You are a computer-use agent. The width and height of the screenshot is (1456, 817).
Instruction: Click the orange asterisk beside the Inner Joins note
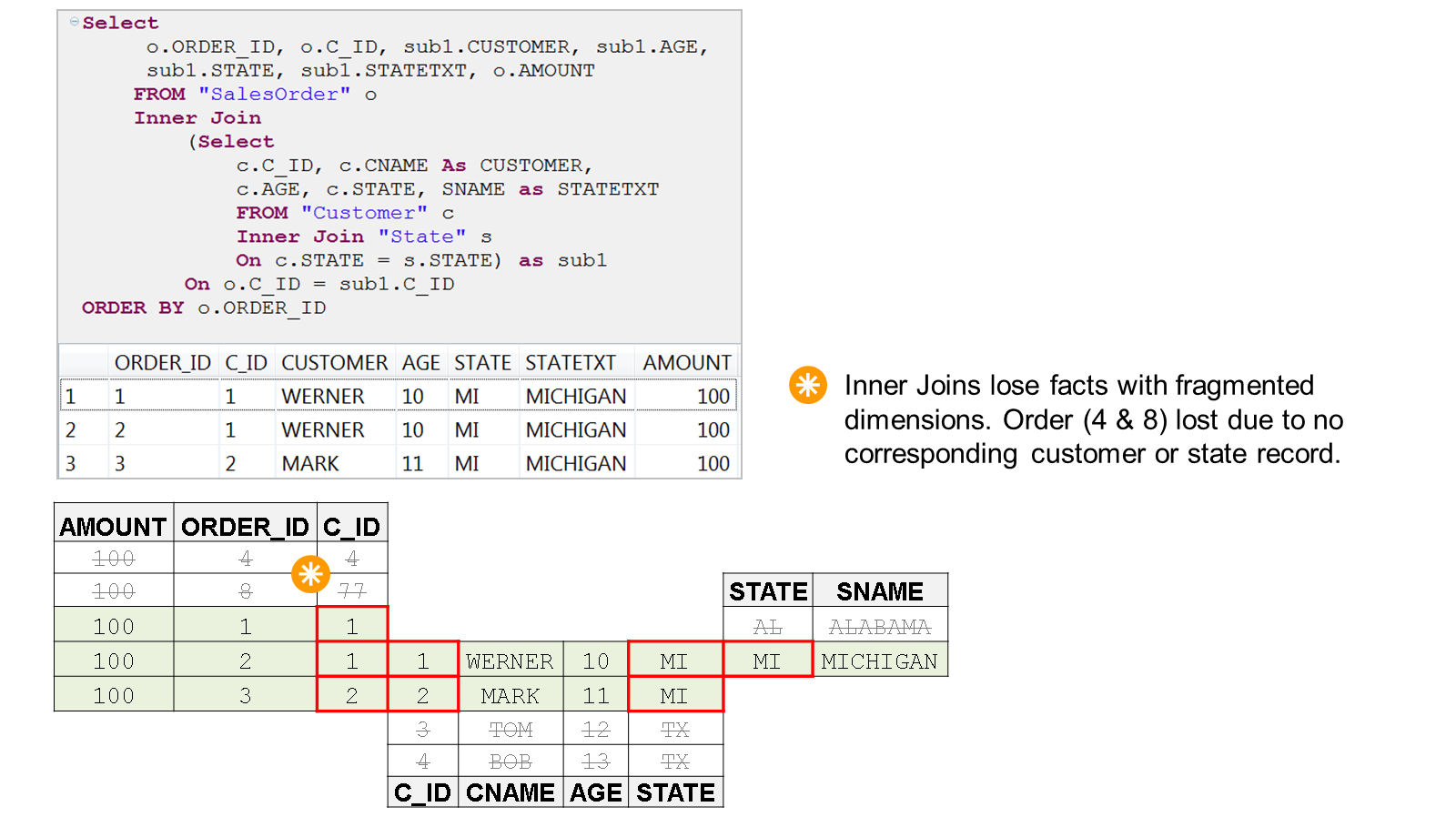click(x=807, y=385)
